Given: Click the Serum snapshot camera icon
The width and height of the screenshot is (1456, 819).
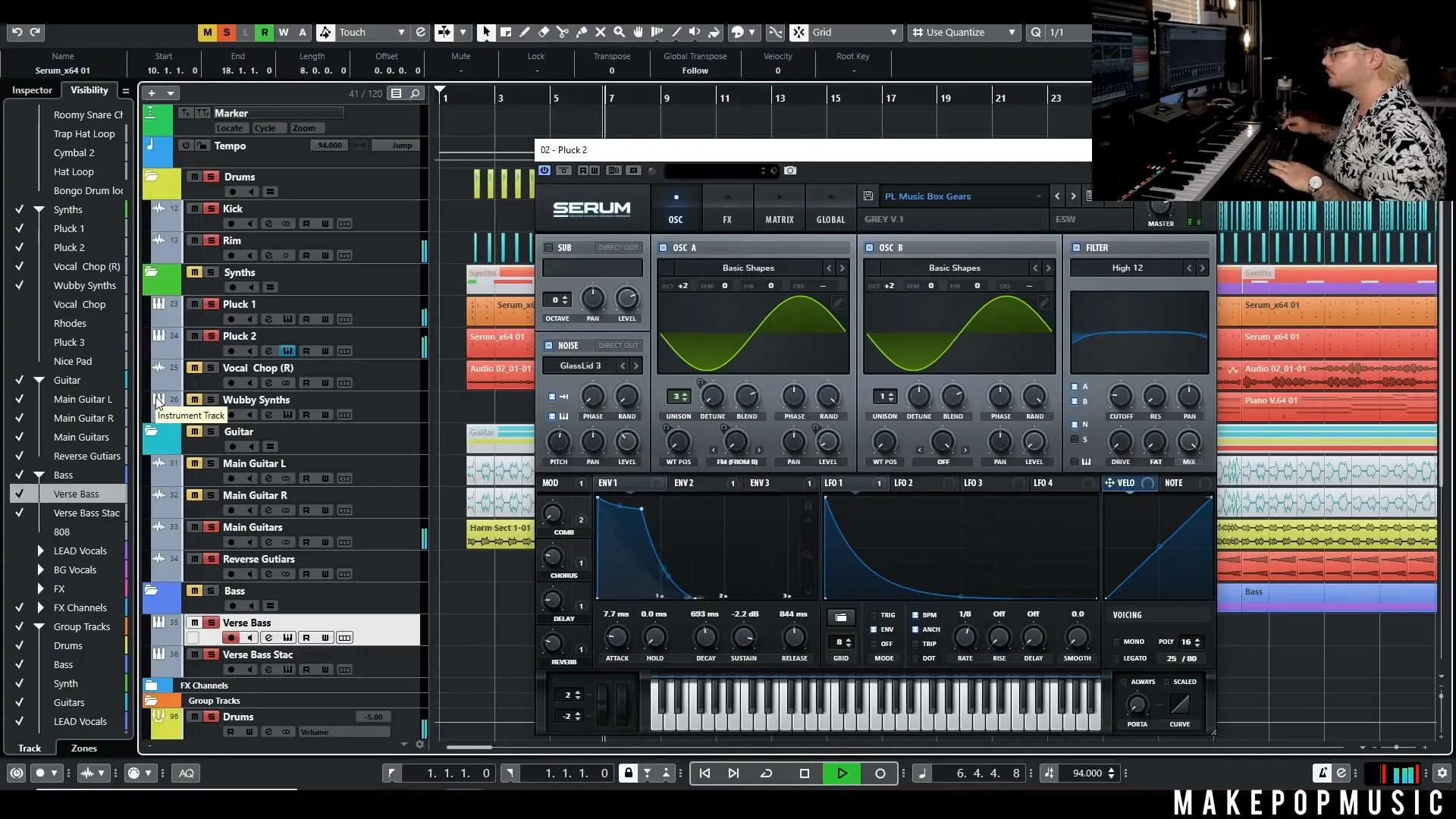Looking at the screenshot, I should tap(790, 171).
